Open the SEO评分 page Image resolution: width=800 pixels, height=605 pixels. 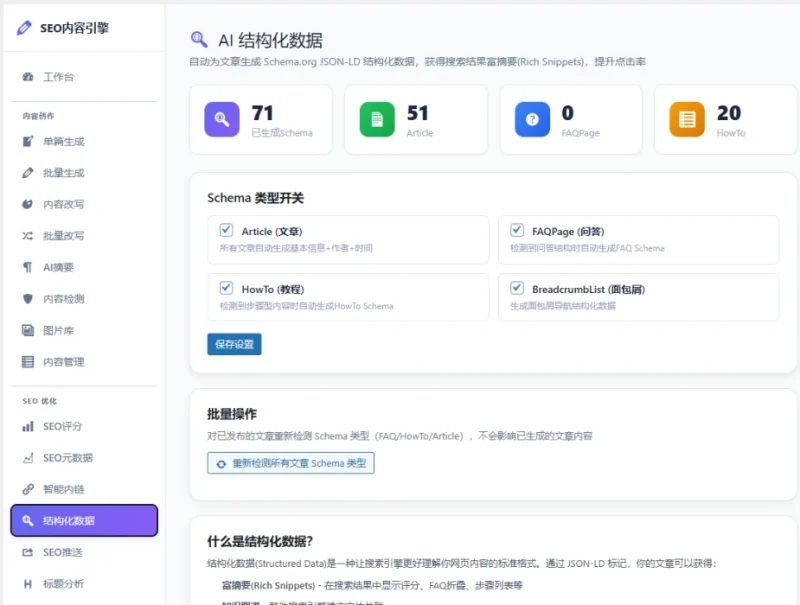(x=84, y=426)
